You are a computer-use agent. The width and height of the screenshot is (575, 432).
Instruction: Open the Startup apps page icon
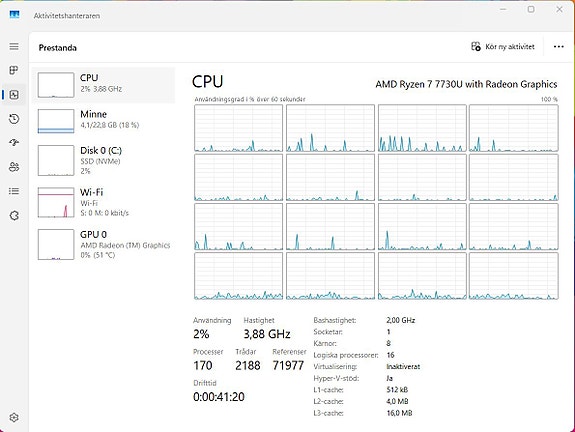click(14, 143)
